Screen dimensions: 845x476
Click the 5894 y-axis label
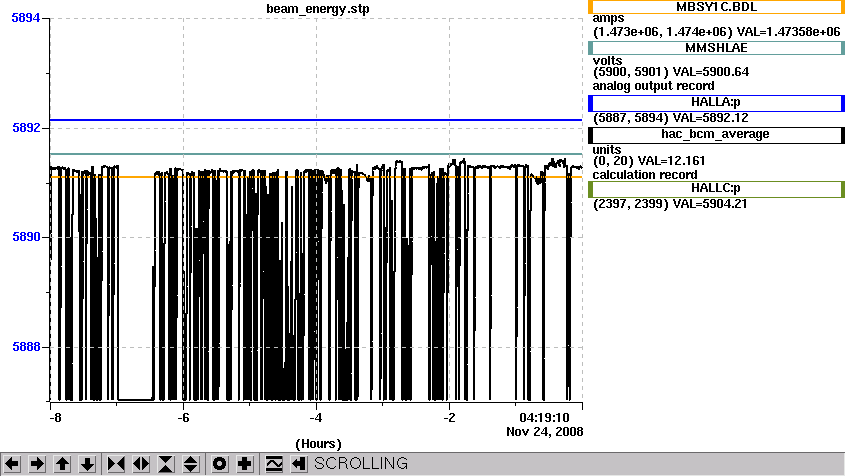pos(26,18)
